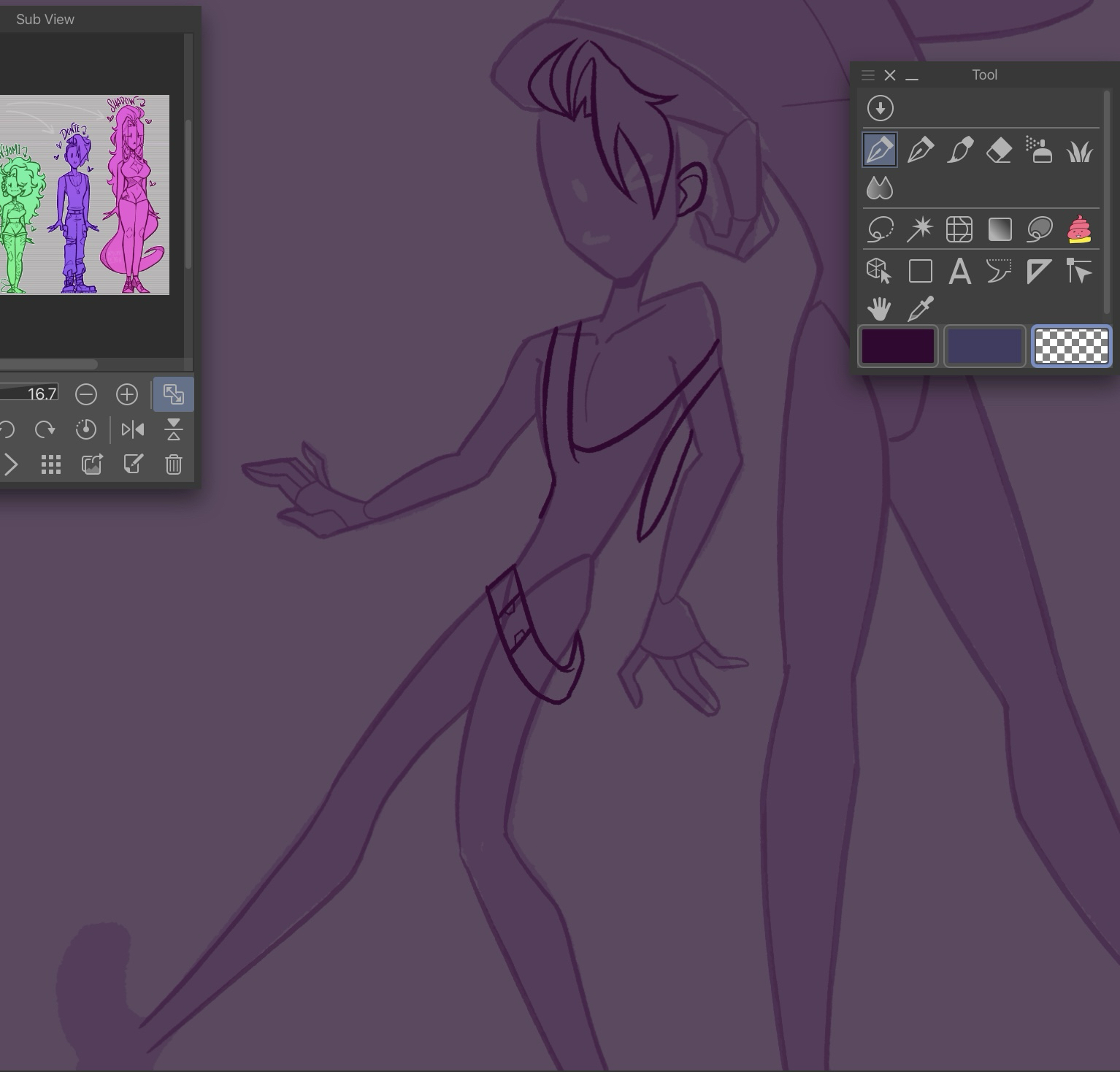The height and width of the screenshot is (1072, 1120).
Task: Pick the Airbrush tool
Action: [1038, 150]
